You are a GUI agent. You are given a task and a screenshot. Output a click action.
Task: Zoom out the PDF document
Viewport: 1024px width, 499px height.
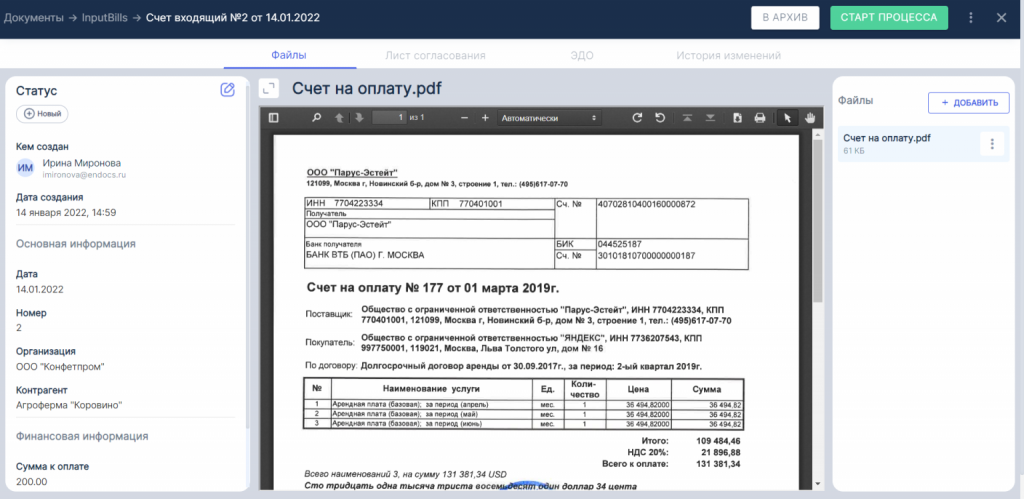(x=463, y=118)
